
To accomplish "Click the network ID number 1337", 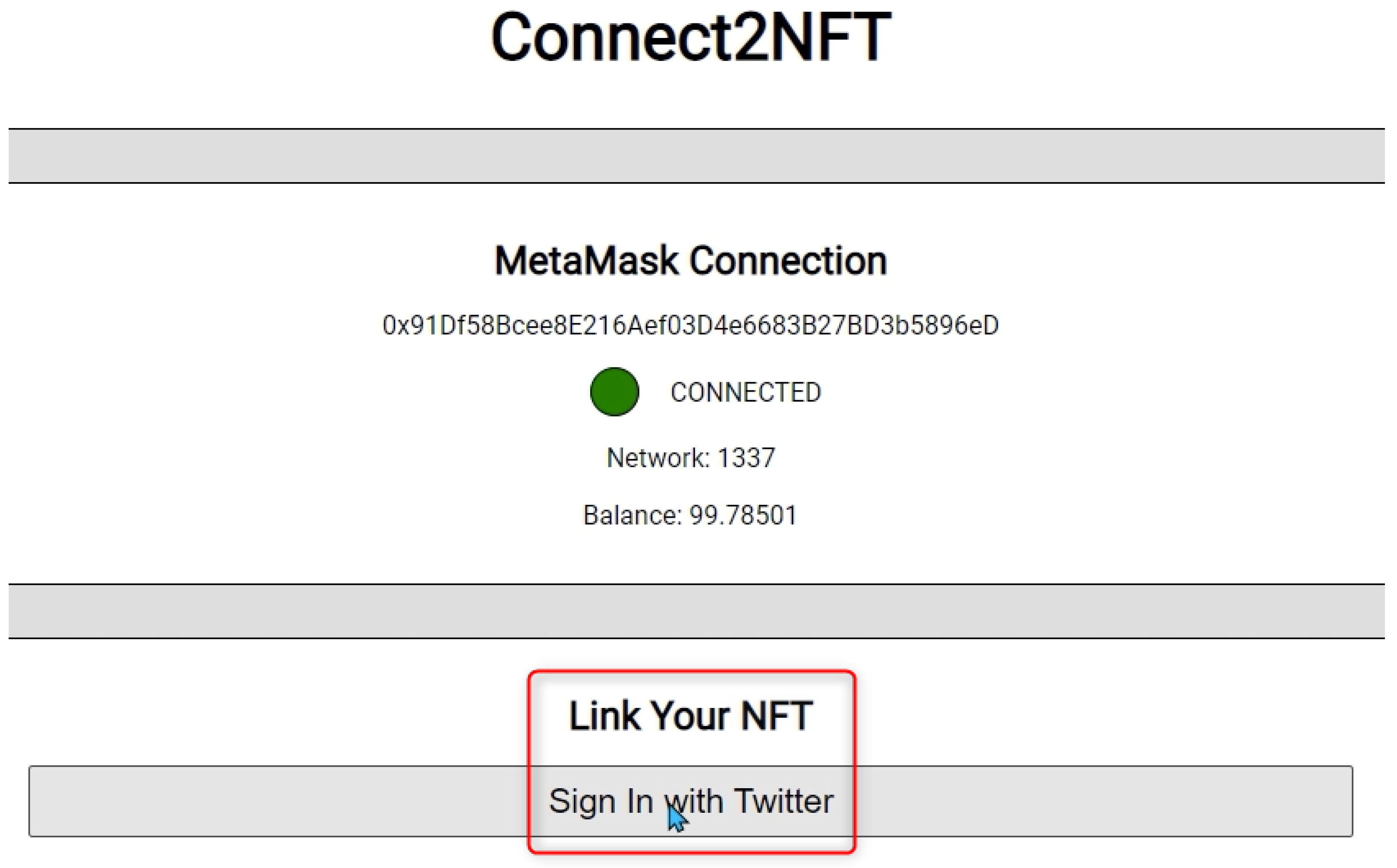I will click(746, 458).
